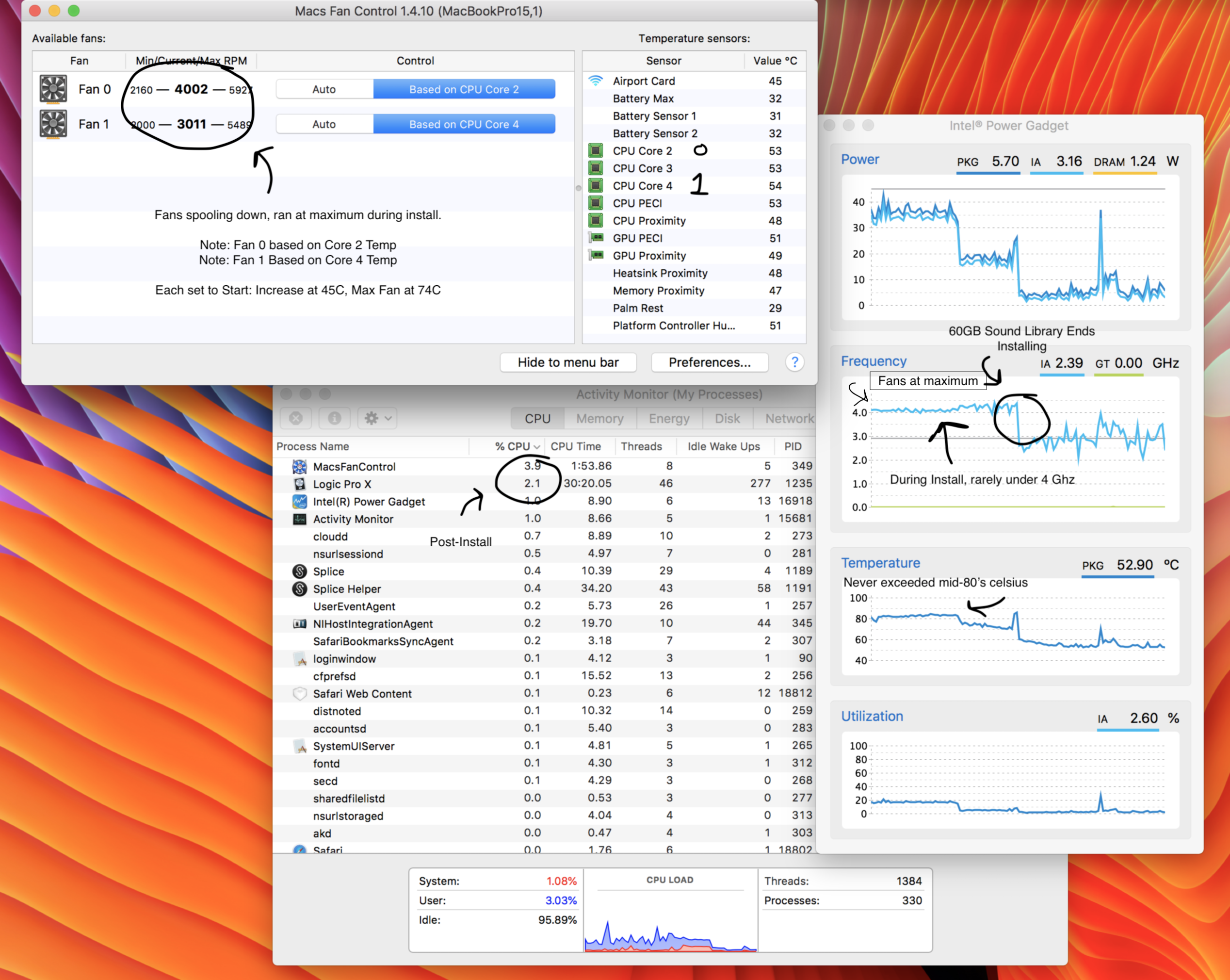This screenshot has width=1230, height=980.
Task: Switch to Activity Monitor CPU tab
Action: (x=537, y=418)
